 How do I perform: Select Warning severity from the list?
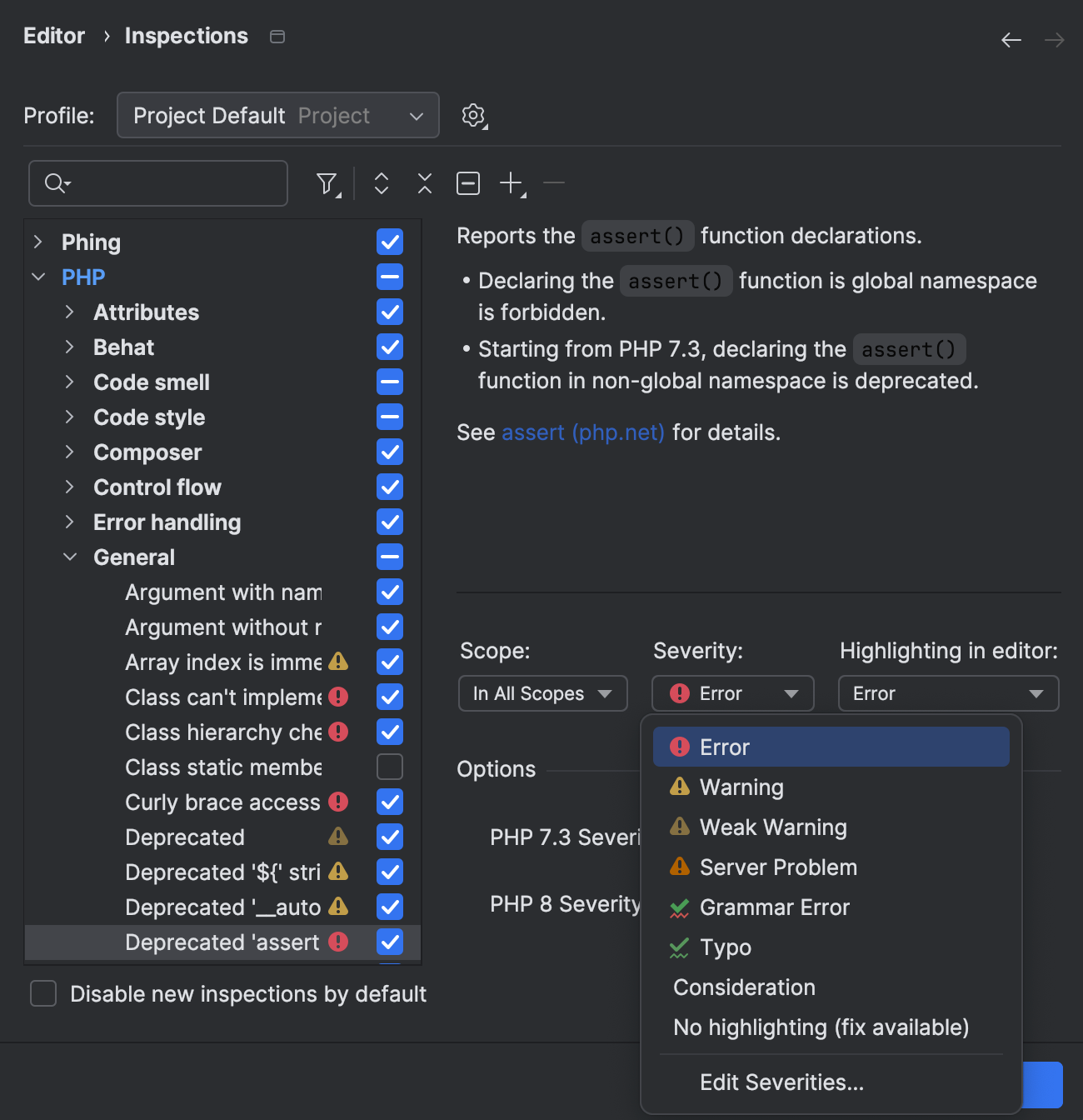tap(831, 787)
